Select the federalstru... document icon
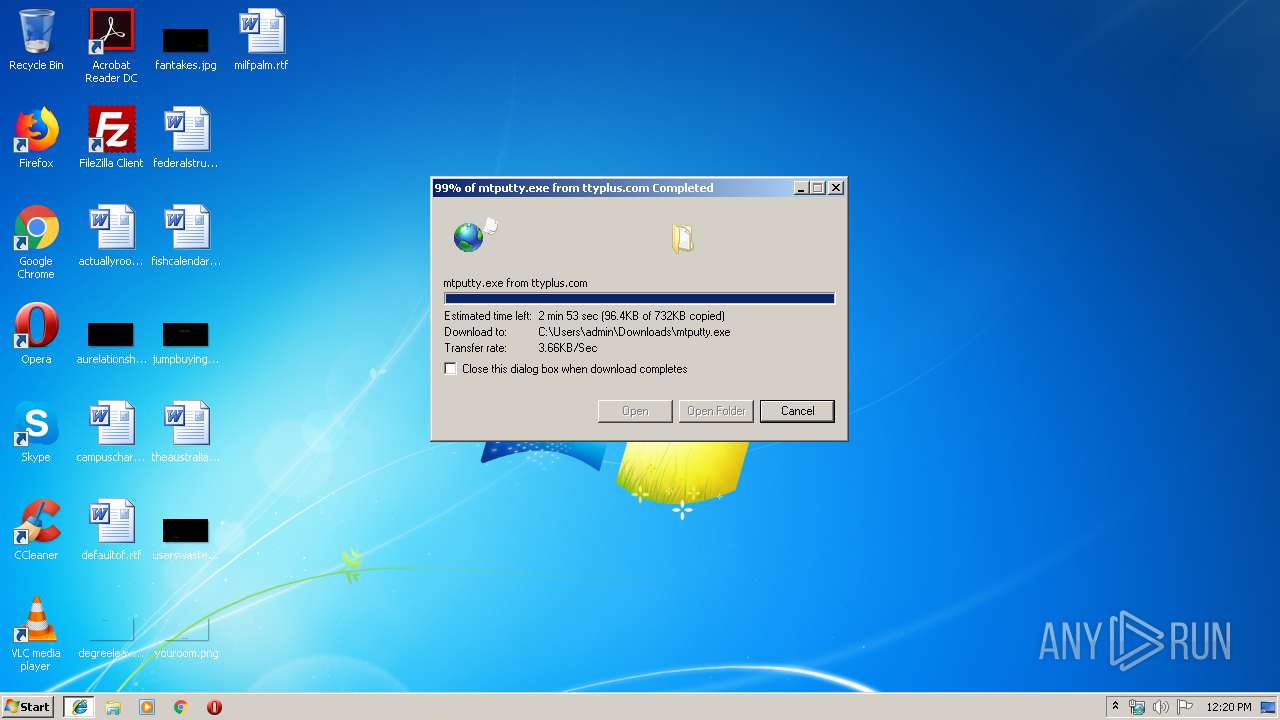1280x720 pixels. [186, 138]
